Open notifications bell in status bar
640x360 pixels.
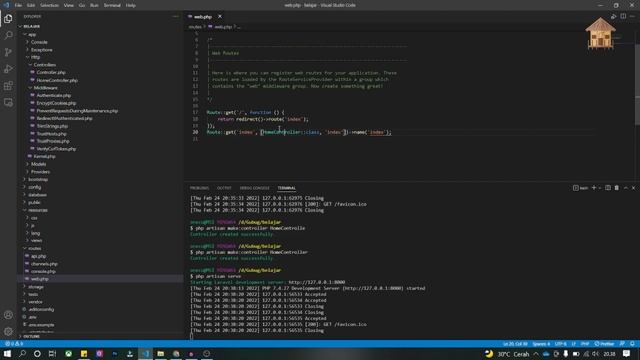pyautogui.click(x=632, y=344)
